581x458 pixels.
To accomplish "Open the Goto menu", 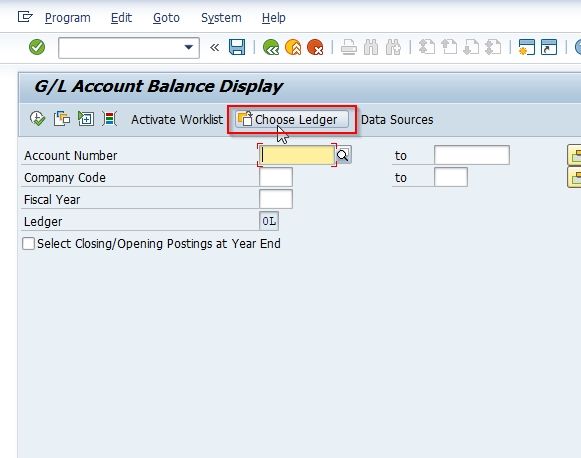I will (x=166, y=18).
